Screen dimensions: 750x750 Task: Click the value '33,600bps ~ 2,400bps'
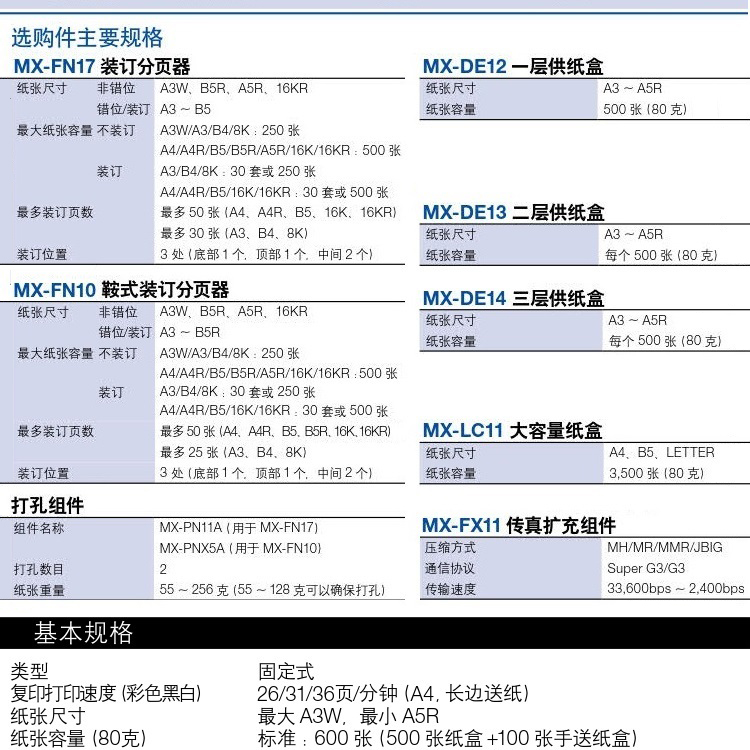point(675,588)
